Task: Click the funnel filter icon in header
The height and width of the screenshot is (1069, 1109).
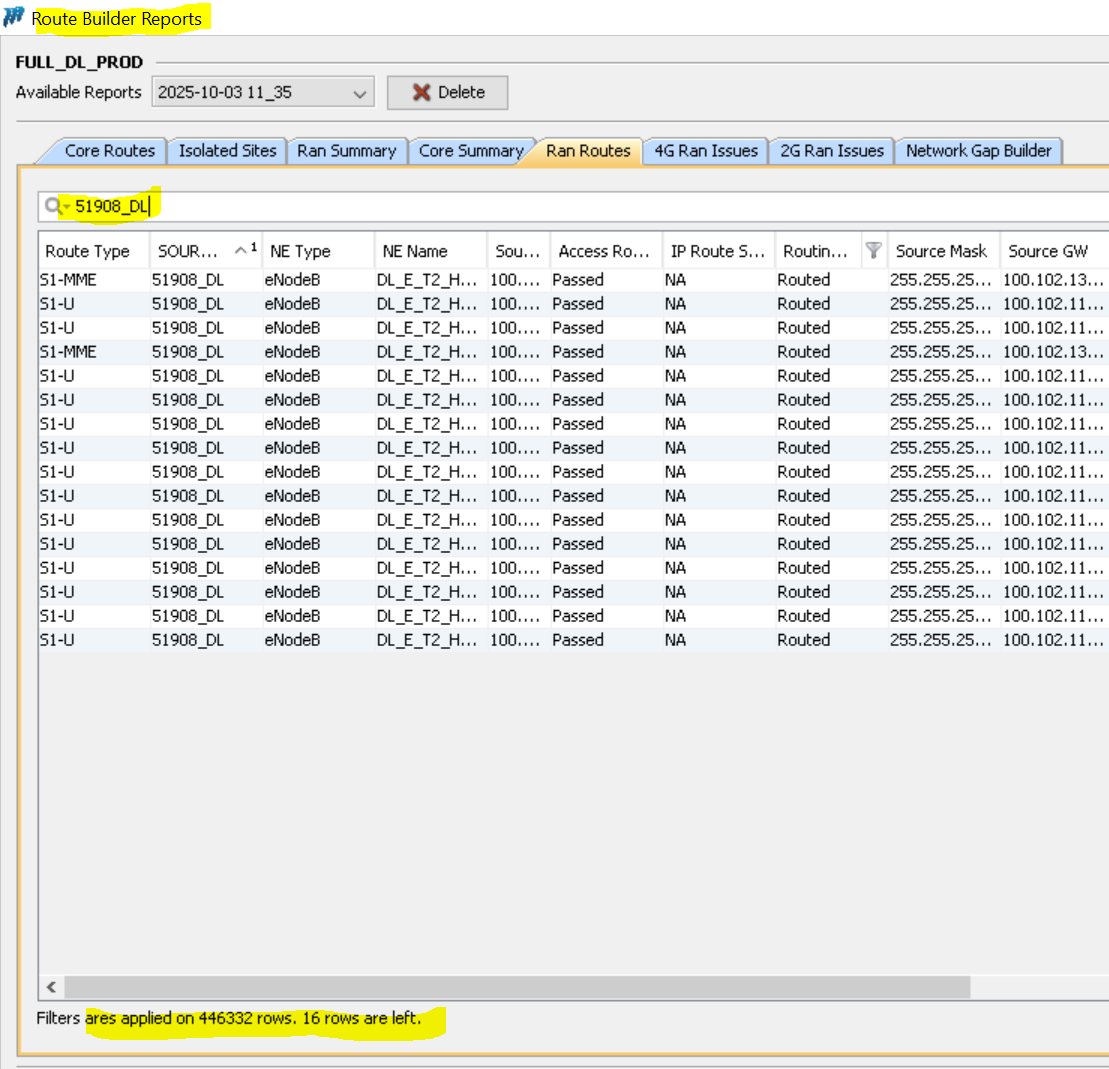Action: click(x=873, y=251)
